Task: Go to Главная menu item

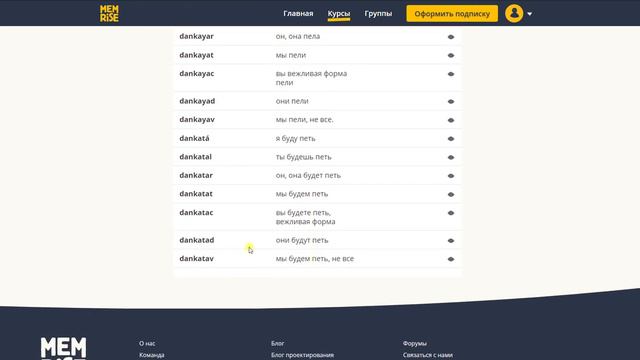Action: (x=298, y=13)
